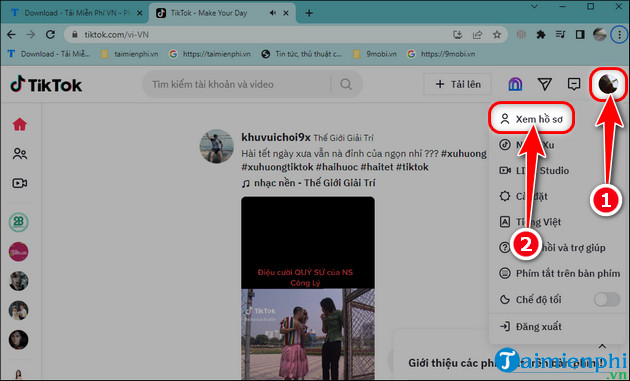Open nhạc nền - Thế Giới Giải Trí music link
The image size is (630, 381).
(308, 183)
